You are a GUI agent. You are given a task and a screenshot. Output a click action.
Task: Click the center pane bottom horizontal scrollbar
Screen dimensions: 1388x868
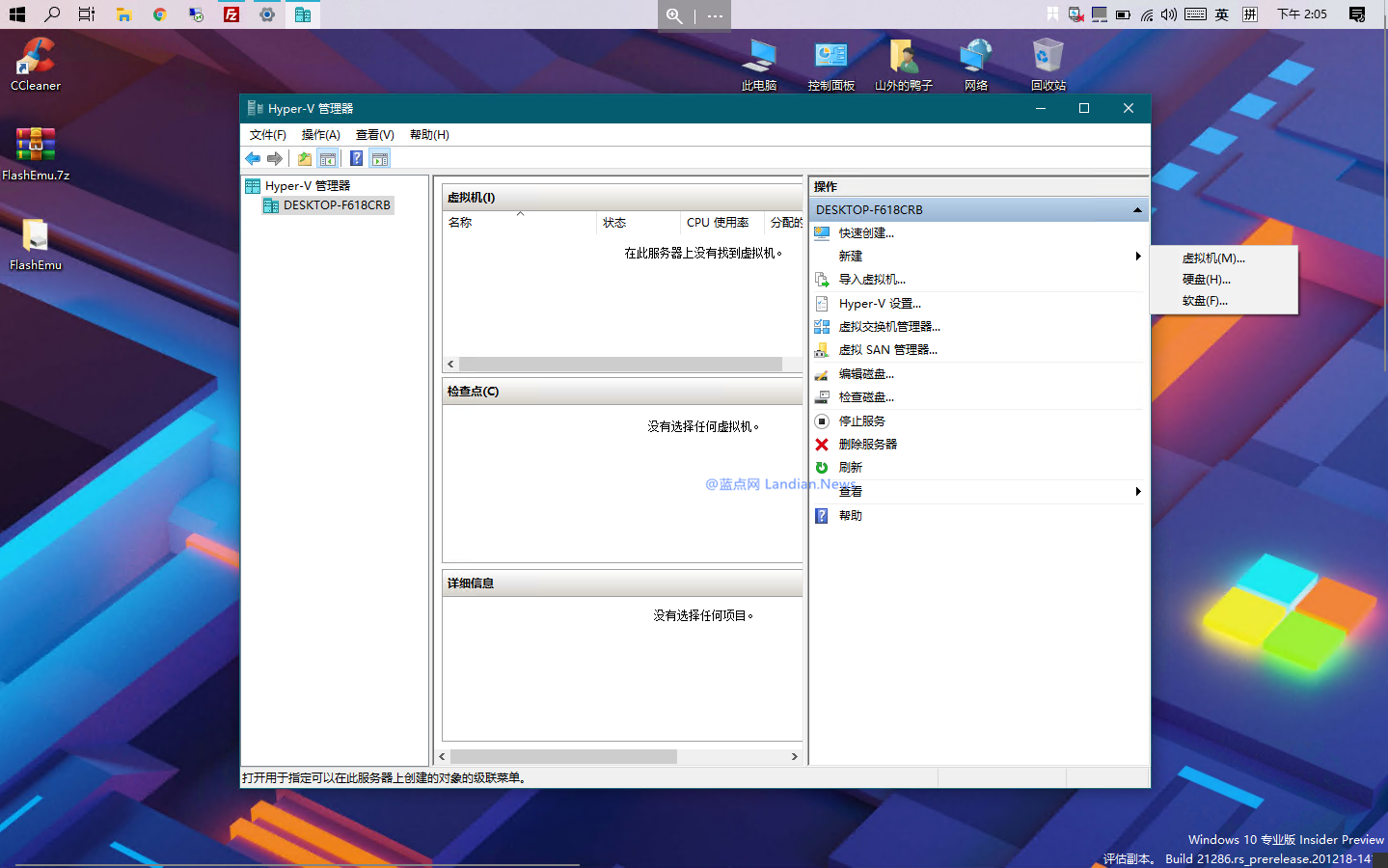pos(563,757)
